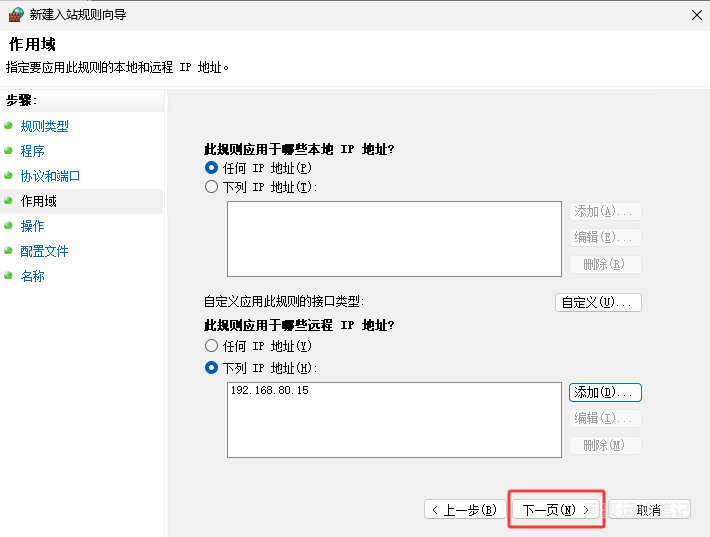Select local '任何 IP 地址(P)' radio button

tap(211, 168)
